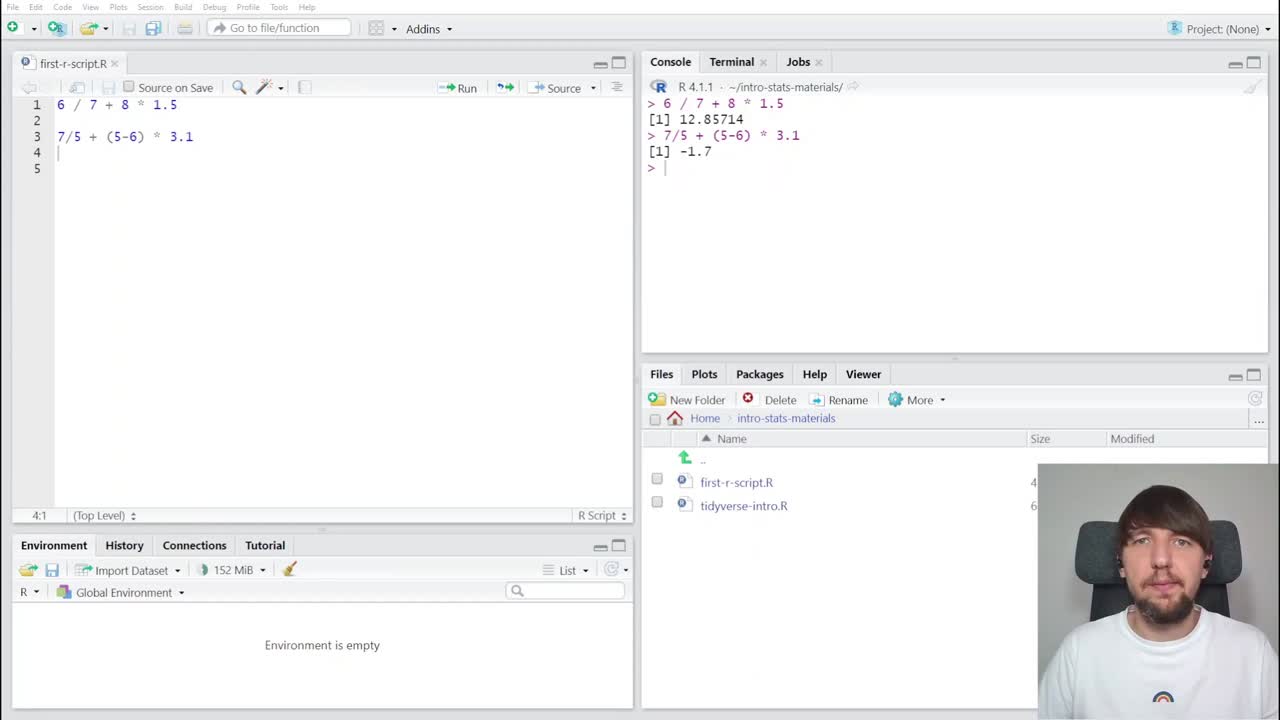The width and height of the screenshot is (1280, 720).
Task: Clear the workspace with the broom icon
Action: (289, 570)
